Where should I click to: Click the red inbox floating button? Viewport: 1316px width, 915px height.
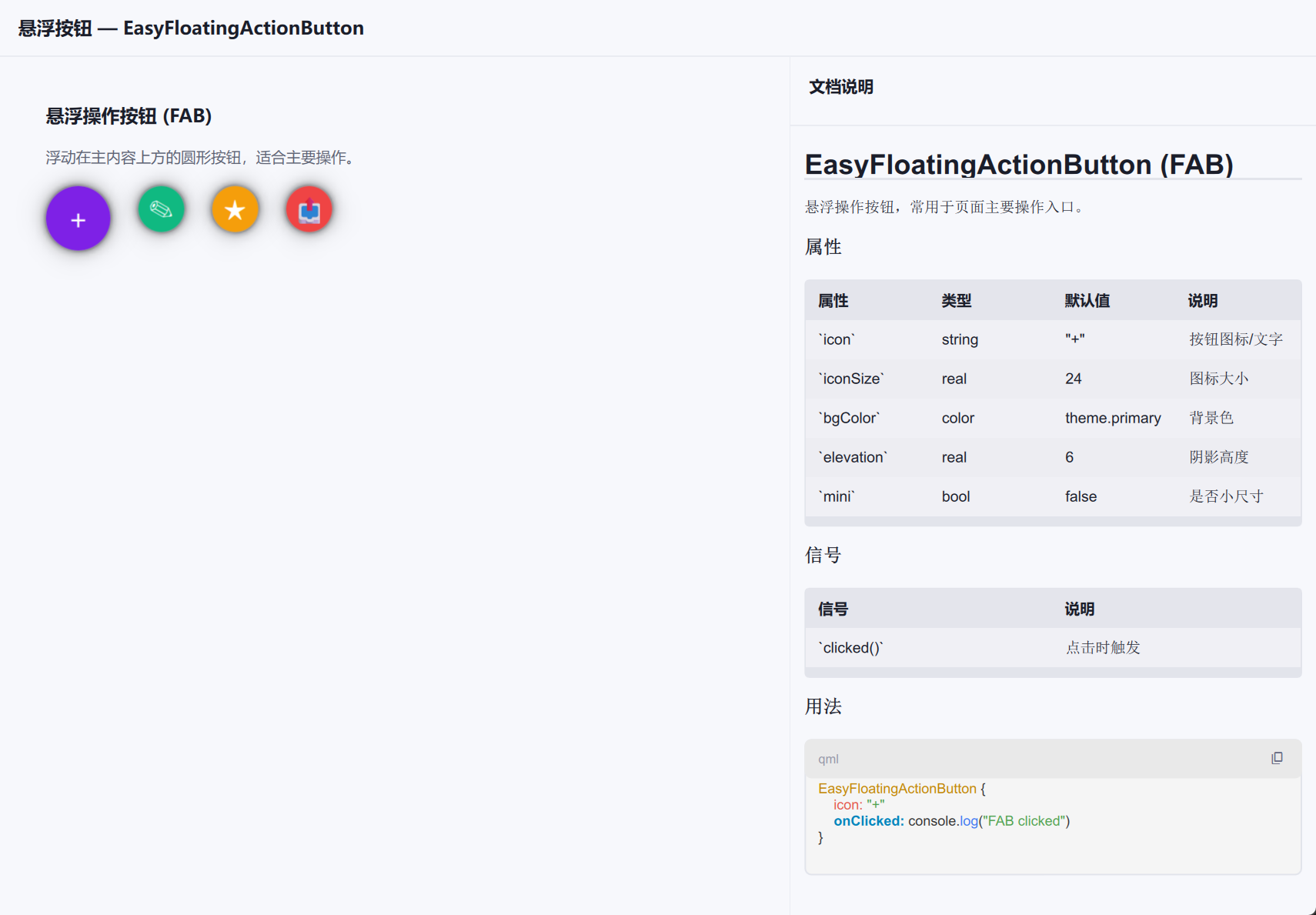click(x=309, y=209)
